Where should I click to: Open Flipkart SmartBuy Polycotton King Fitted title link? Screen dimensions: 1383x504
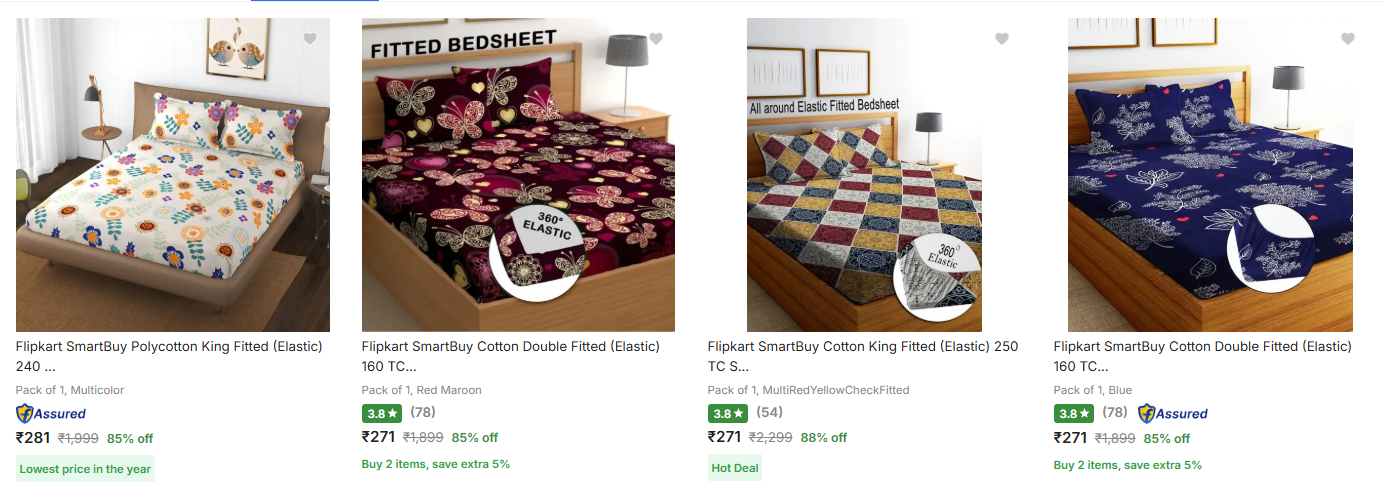169,347
